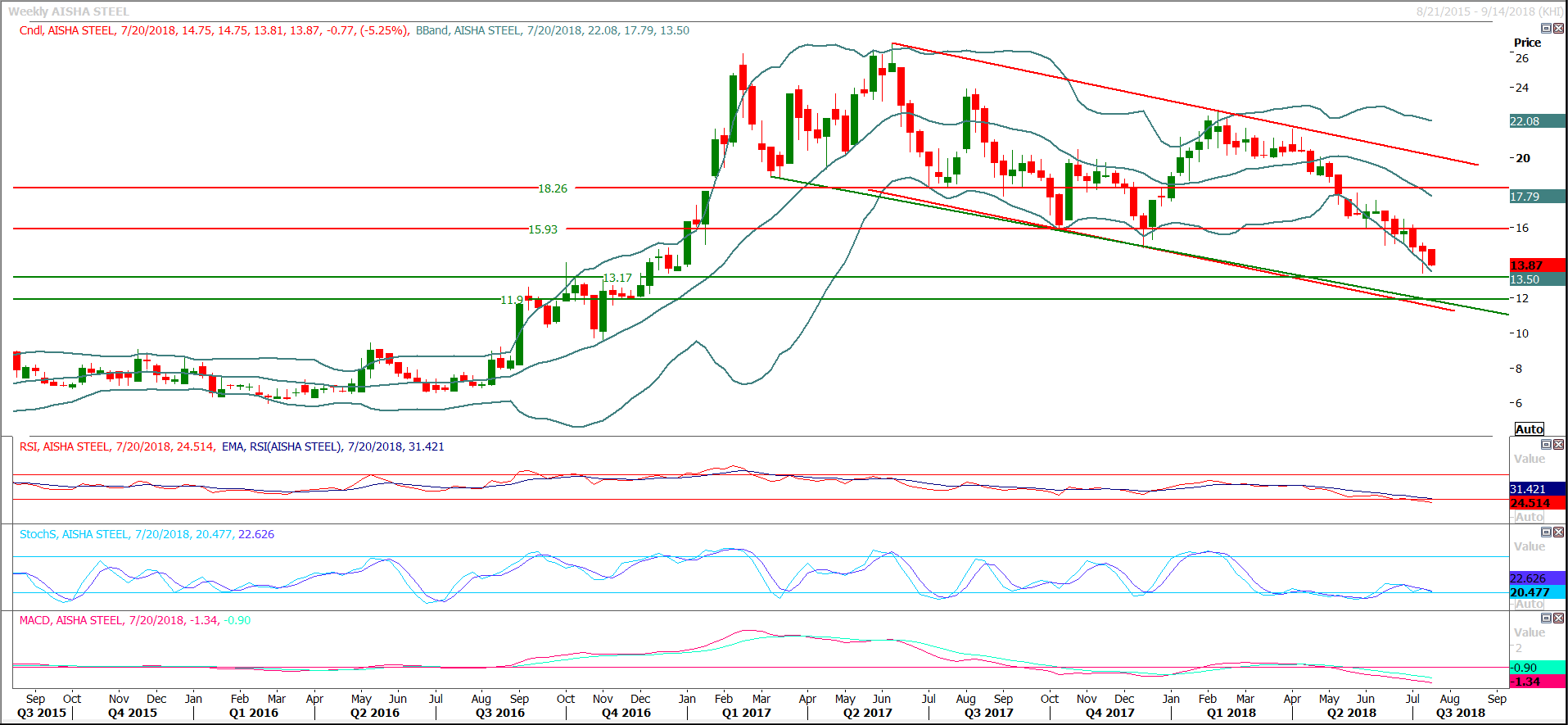Click the red 24.514 RSI value tag
Viewport: 1568px width, 725px height.
click(1537, 503)
